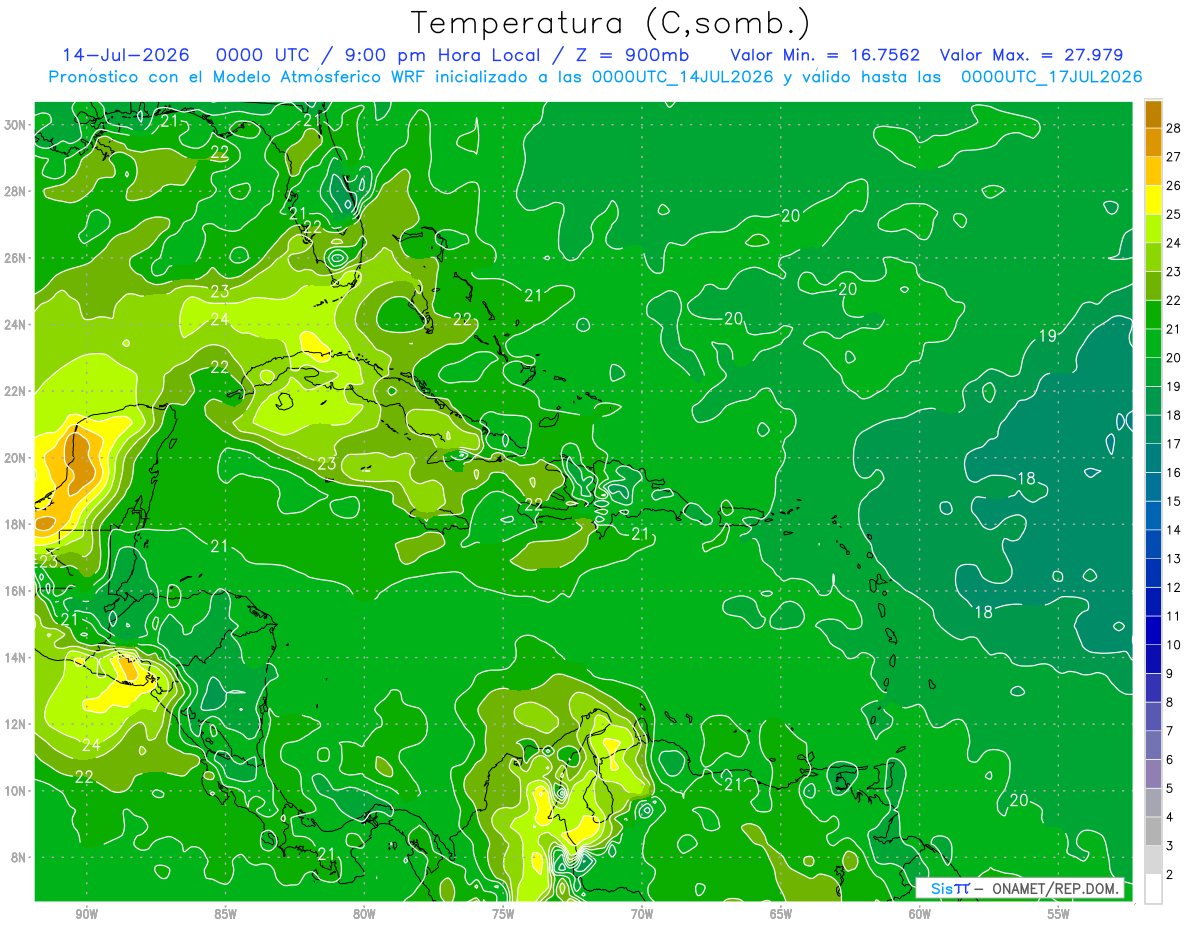Click the 75W longitude axis label

click(x=503, y=914)
